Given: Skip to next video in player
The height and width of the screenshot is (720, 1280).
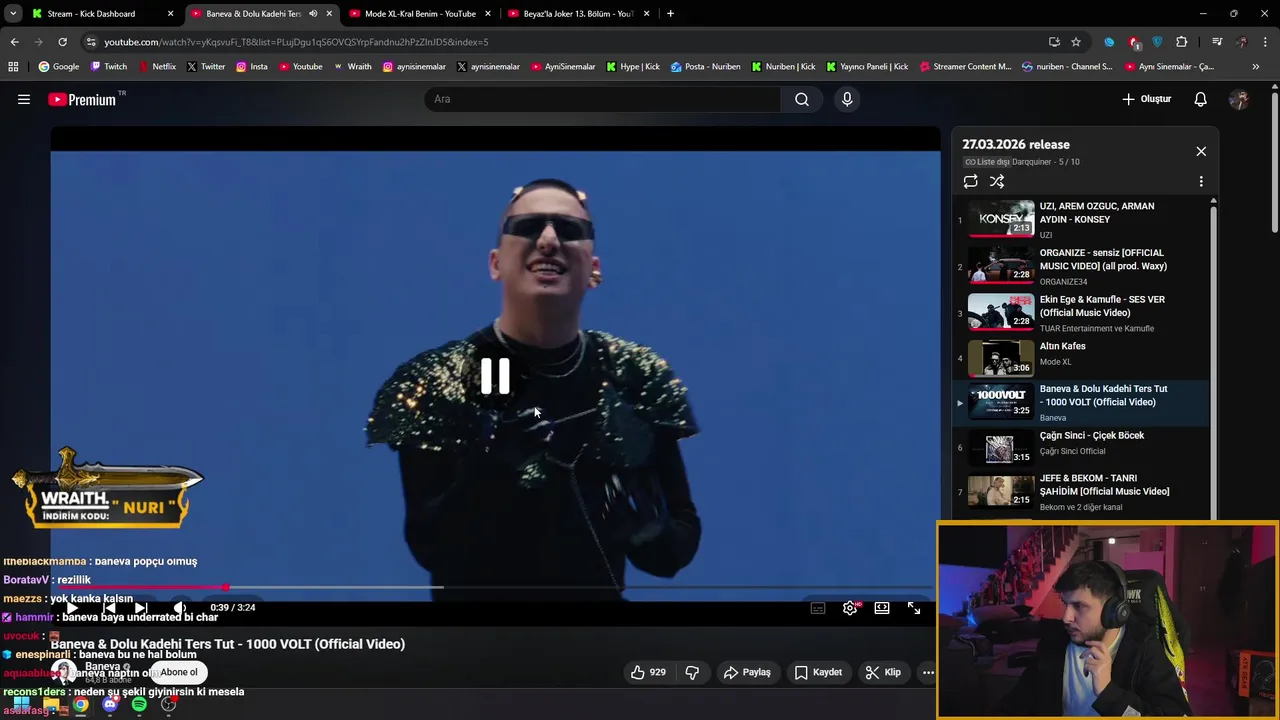Looking at the screenshot, I should [x=141, y=607].
